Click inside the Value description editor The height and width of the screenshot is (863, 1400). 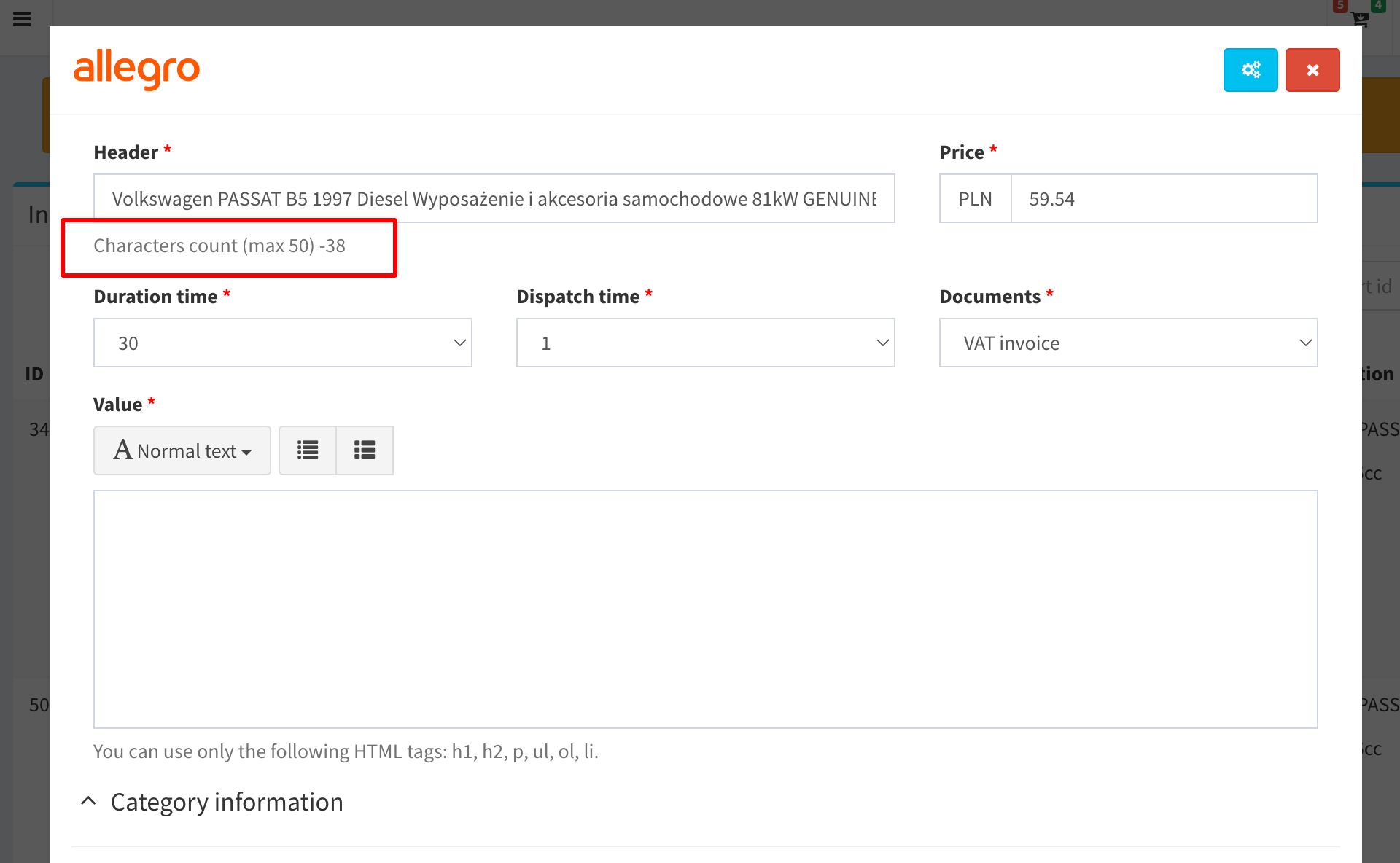pyautogui.click(x=705, y=609)
